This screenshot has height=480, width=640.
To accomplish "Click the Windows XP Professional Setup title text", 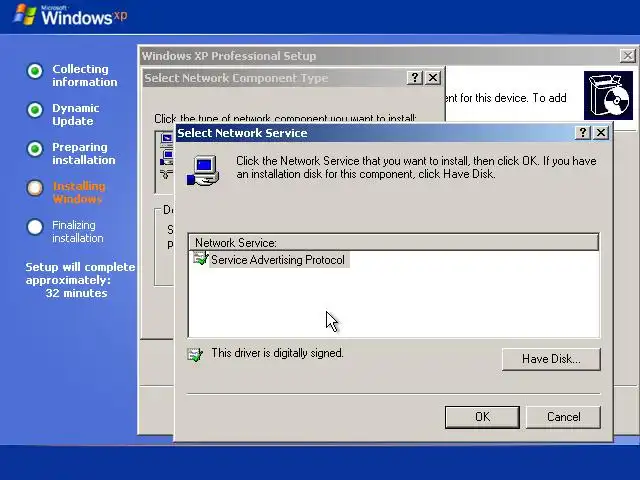I will point(229,56).
